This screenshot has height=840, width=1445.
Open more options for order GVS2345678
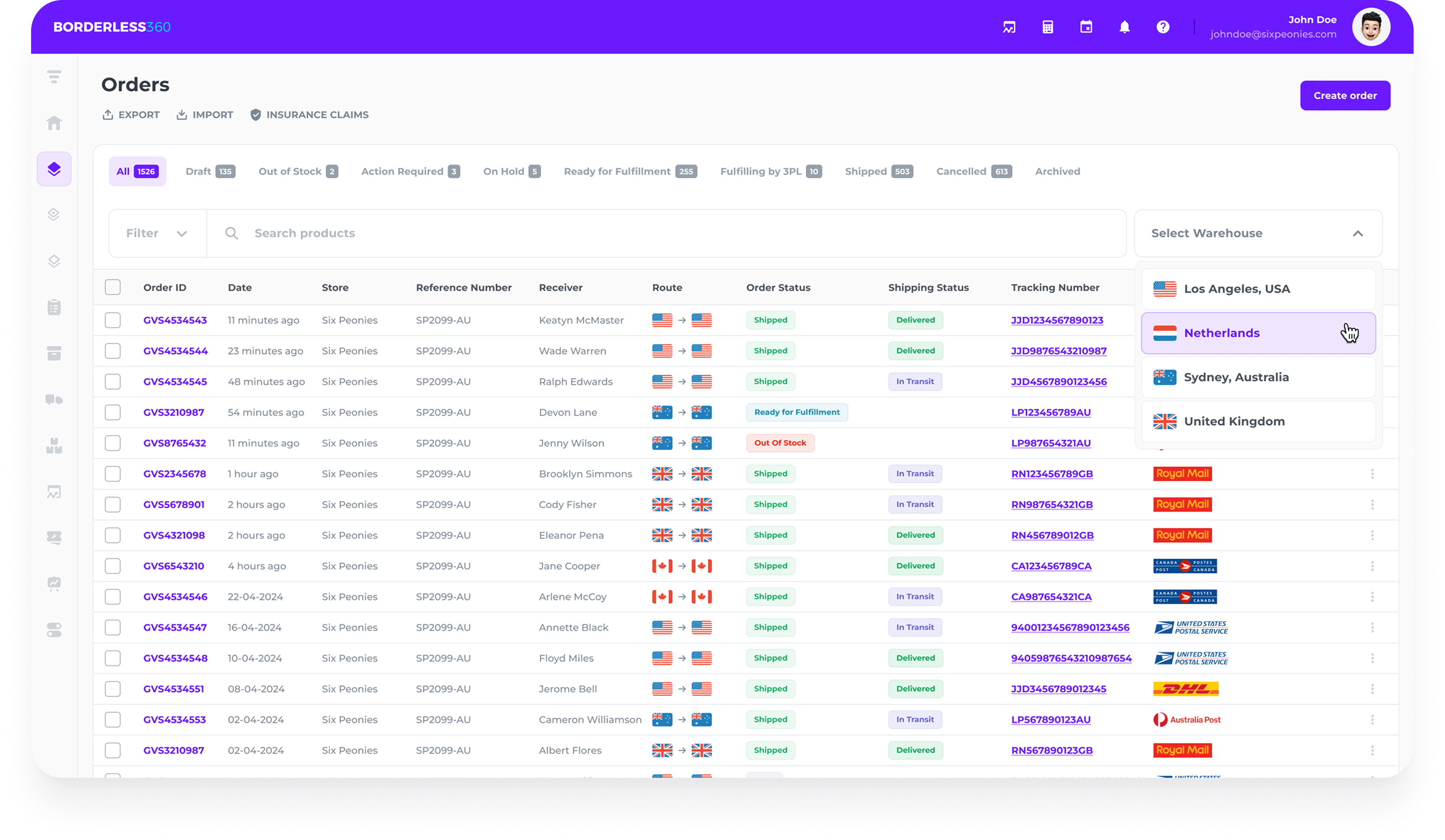click(x=1372, y=473)
